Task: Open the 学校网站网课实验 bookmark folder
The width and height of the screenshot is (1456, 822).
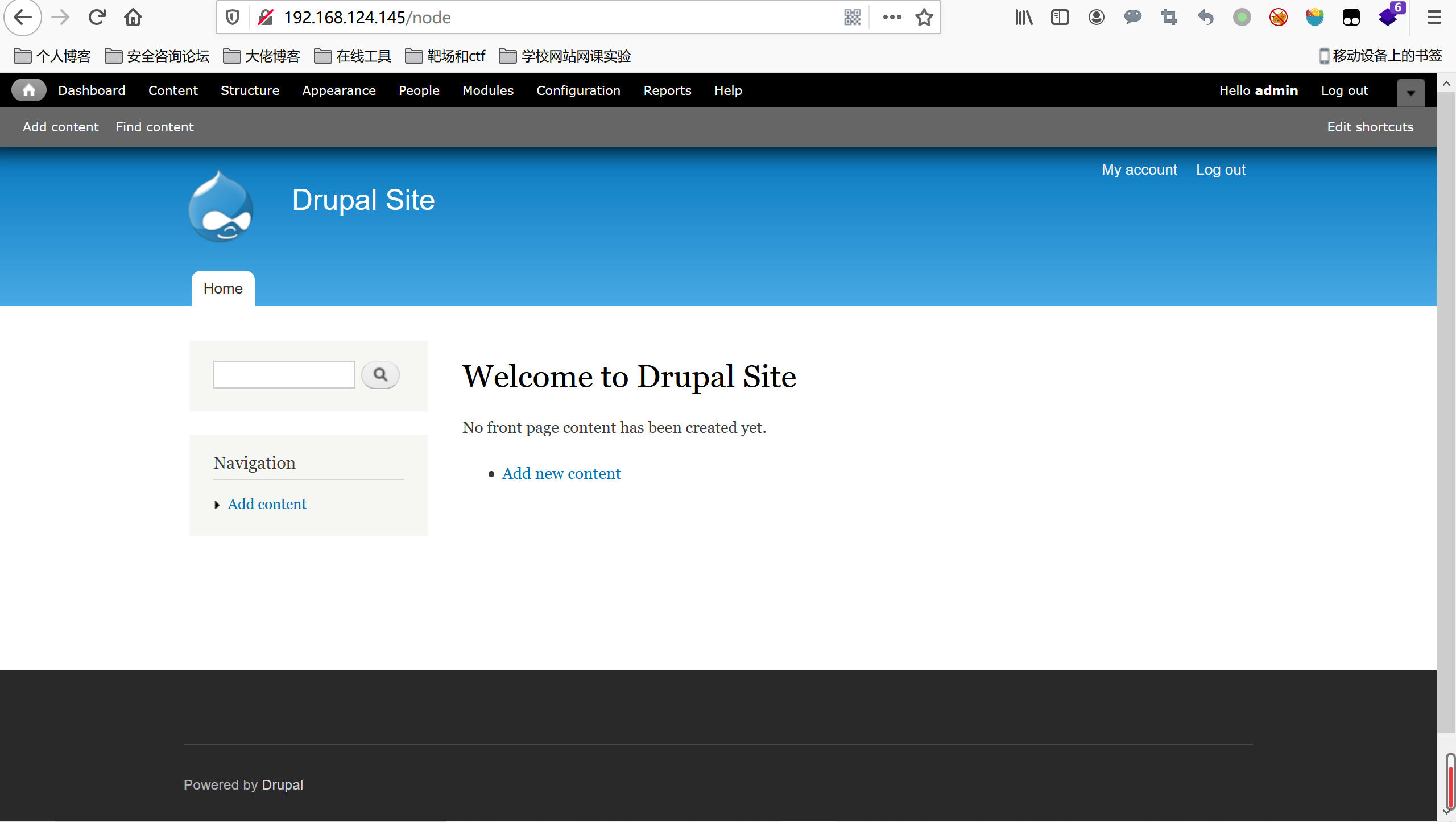Action: [565, 56]
